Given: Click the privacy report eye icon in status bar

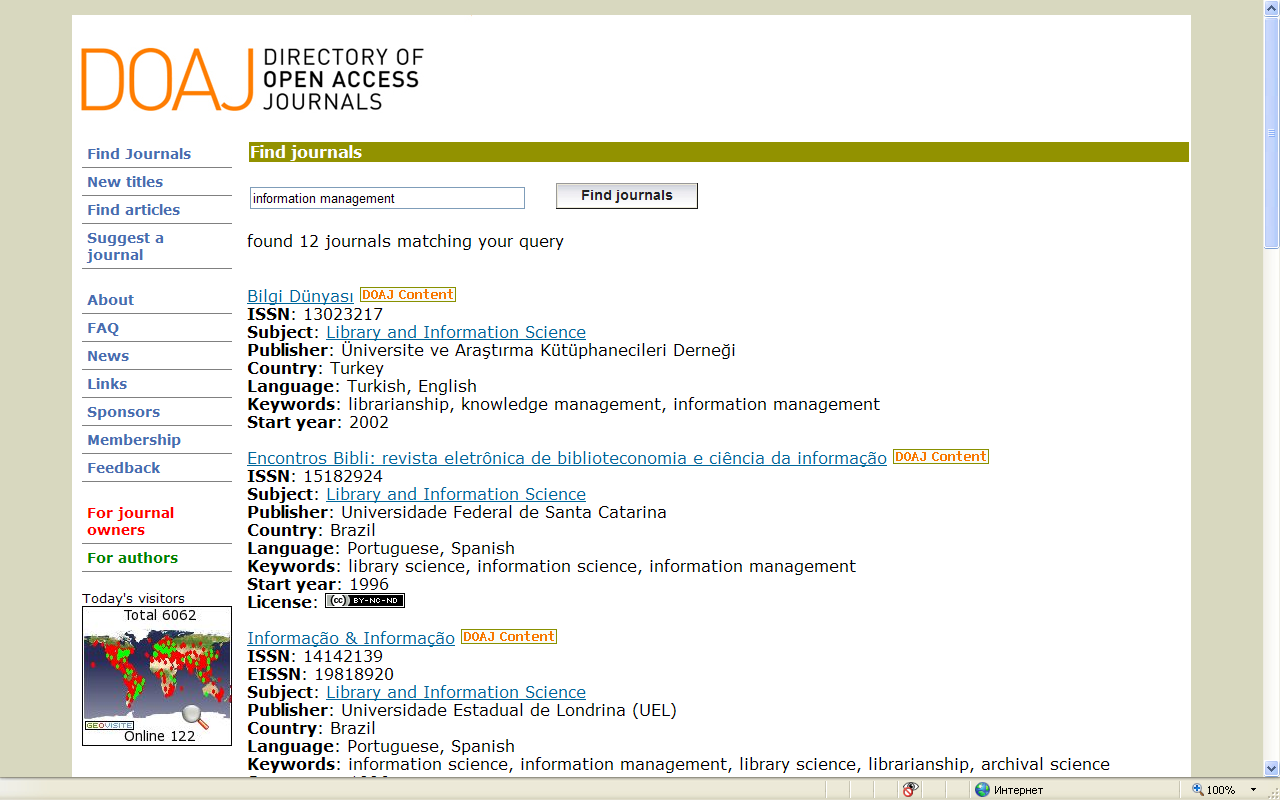Looking at the screenshot, I should [910, 789].
